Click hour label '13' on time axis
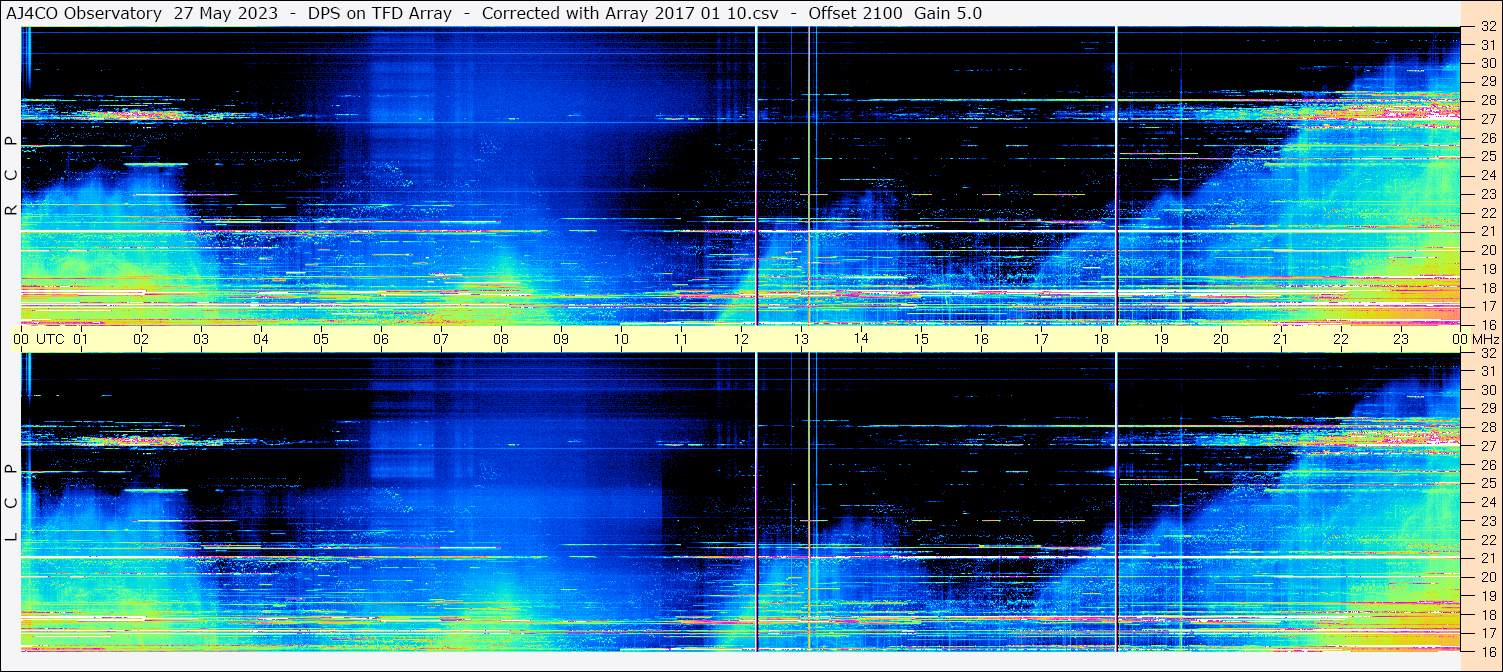The height and width of the screenshot is (672, 1503). tap(801, 339)
